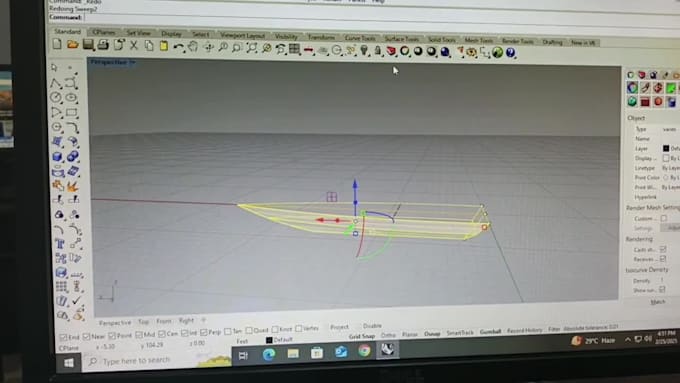Click the padlock Lock objects icon

tap(378, 51)
